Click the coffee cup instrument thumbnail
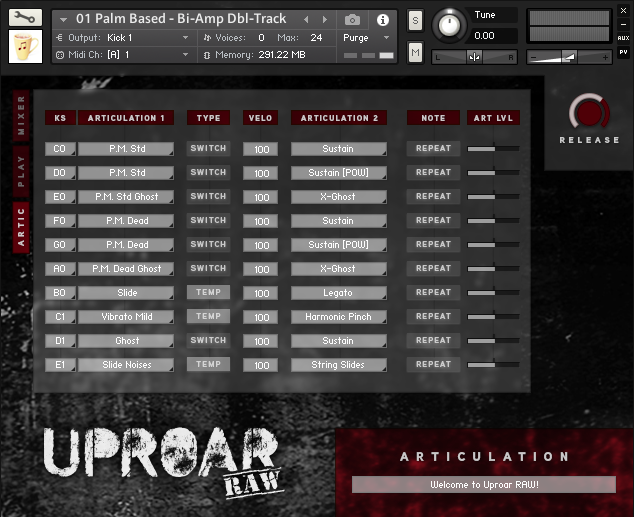The width and height of the screenshot is (634, 517). [25, 46]
